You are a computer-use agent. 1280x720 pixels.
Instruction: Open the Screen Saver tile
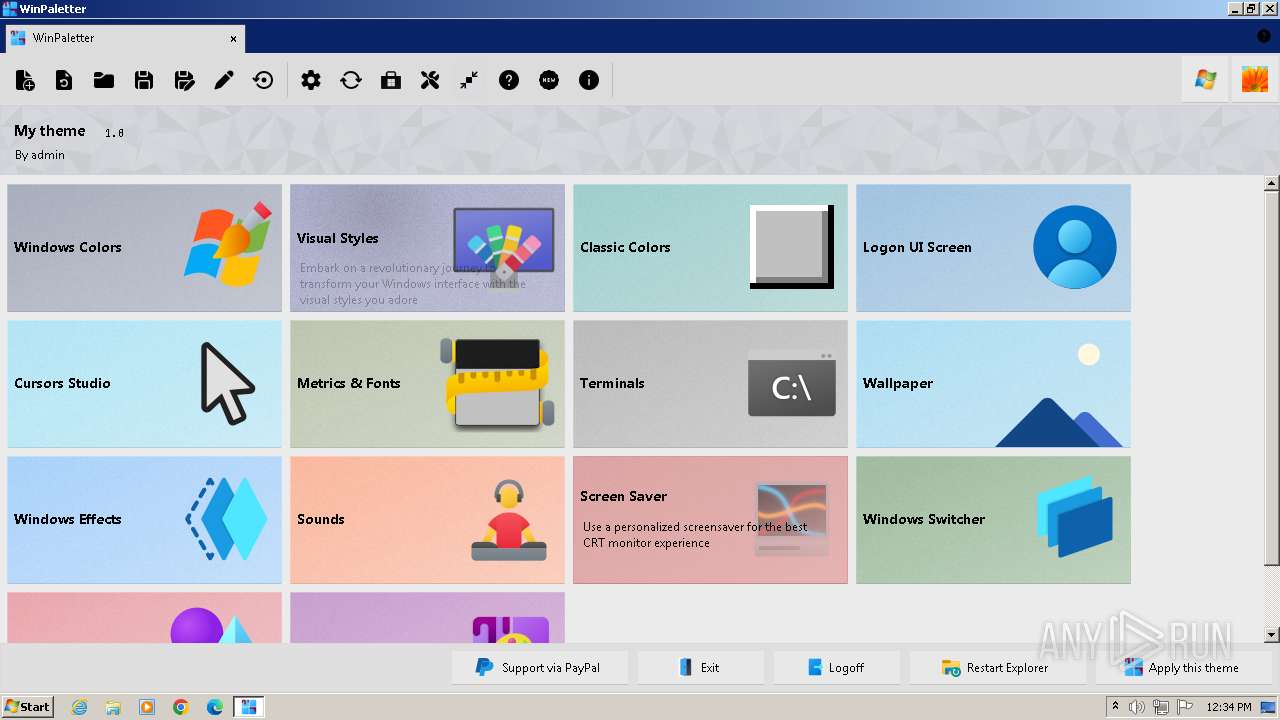(710, 520)
